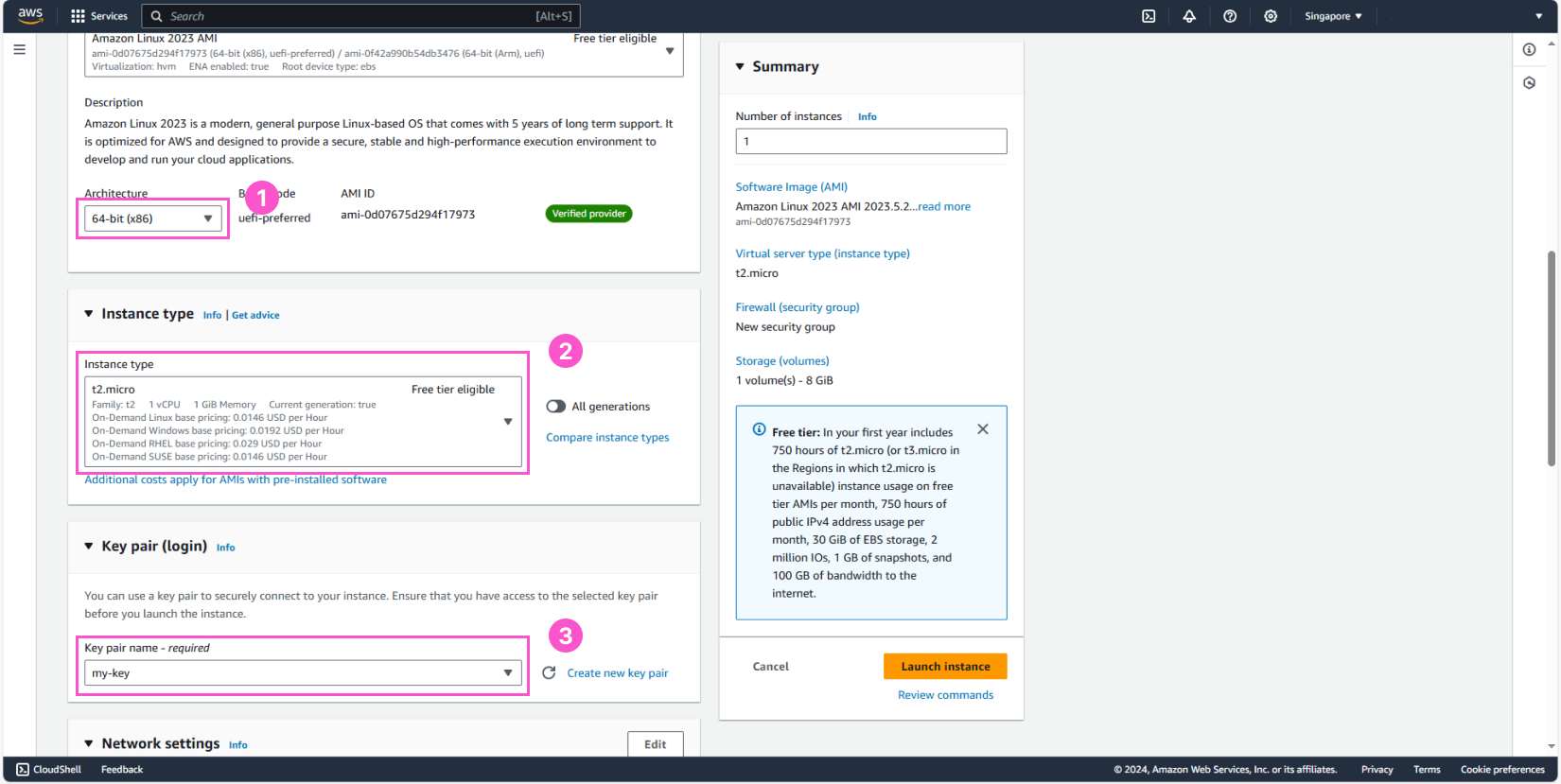
Task: Open Info link next to Key pair (login)
Action: tap(225, 548)
